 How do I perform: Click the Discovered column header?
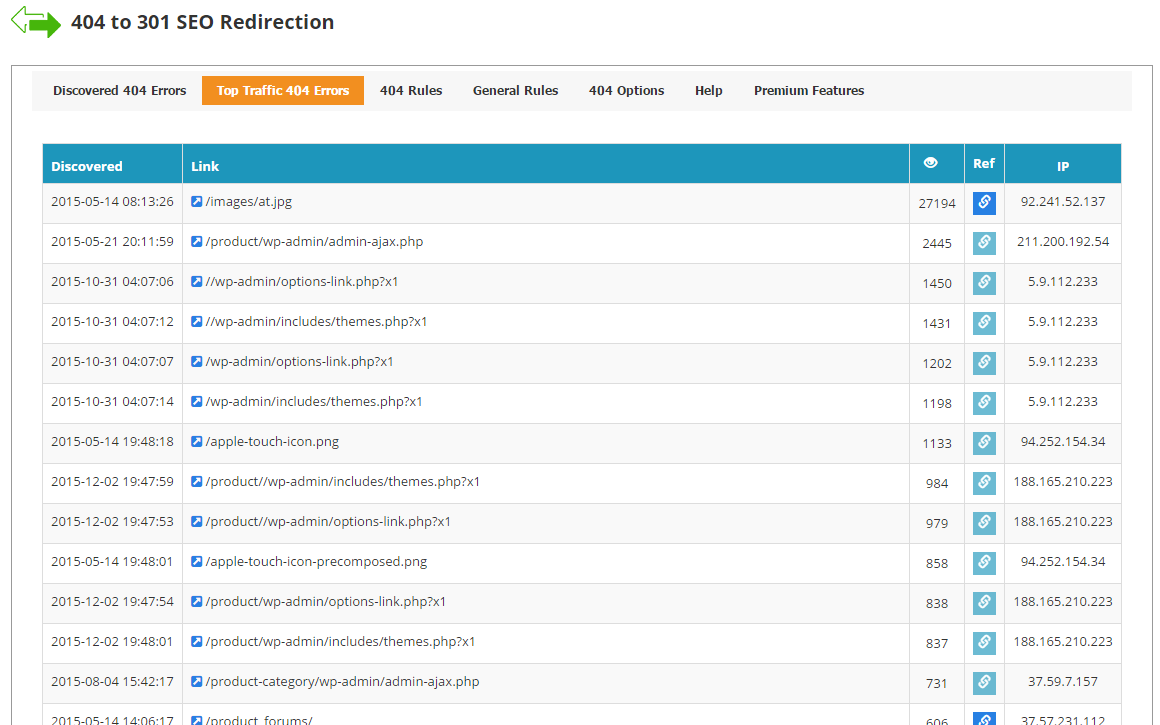pos(87,166)
